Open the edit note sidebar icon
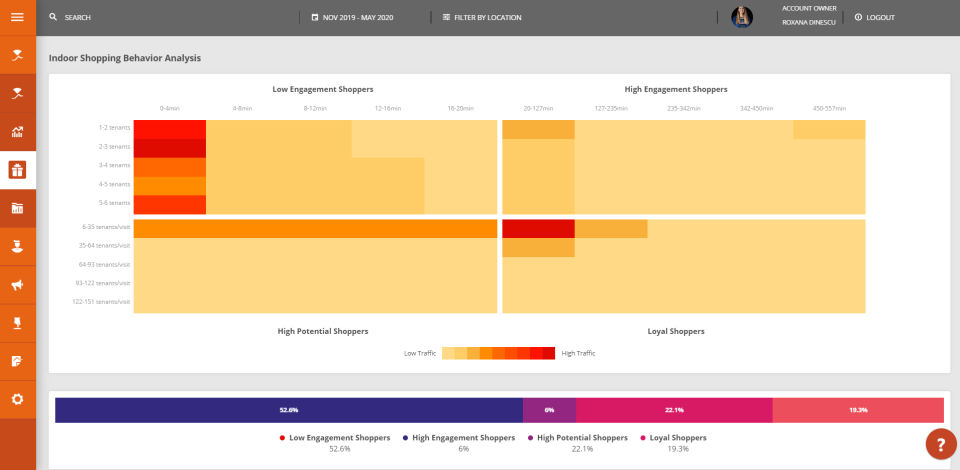960x470 pixels. (17, 361)
